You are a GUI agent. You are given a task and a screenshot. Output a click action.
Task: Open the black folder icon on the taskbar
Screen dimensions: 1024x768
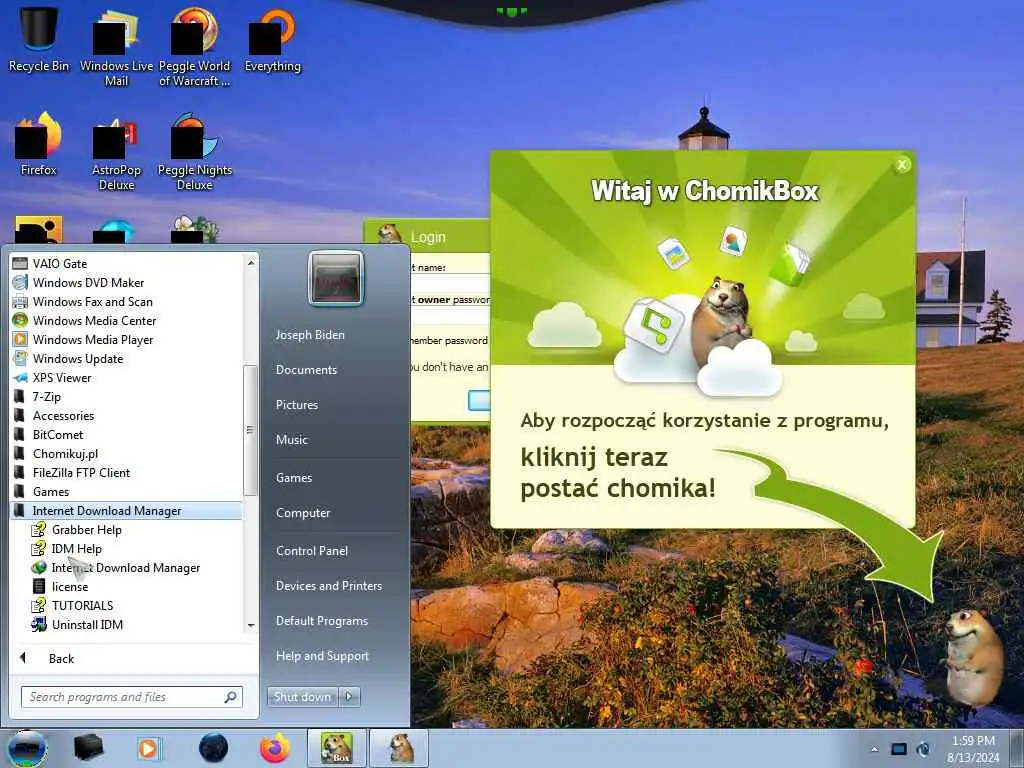click(89, 748)
